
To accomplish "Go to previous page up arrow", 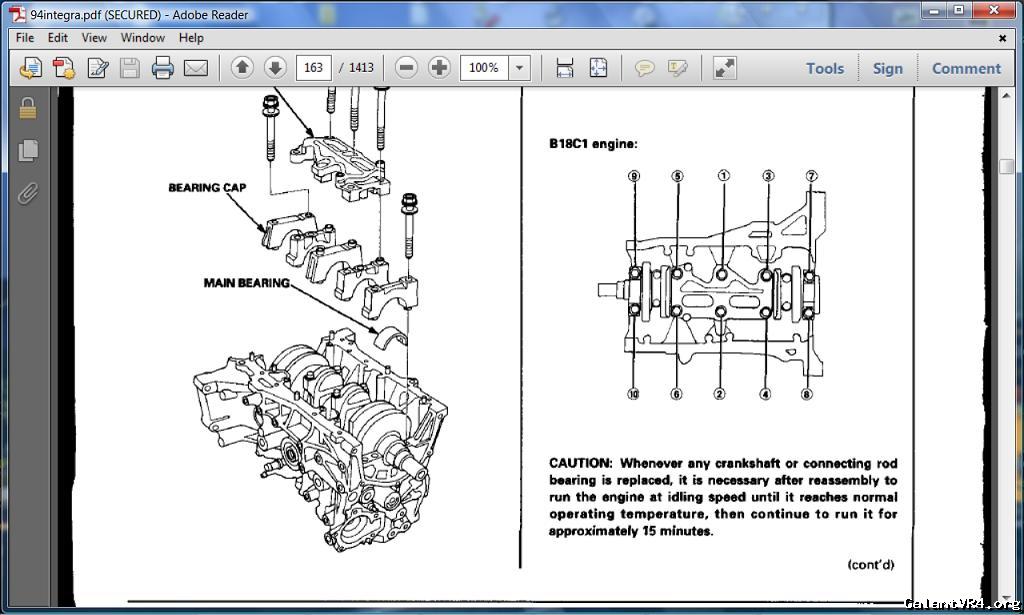I will (x=242, y=67).
